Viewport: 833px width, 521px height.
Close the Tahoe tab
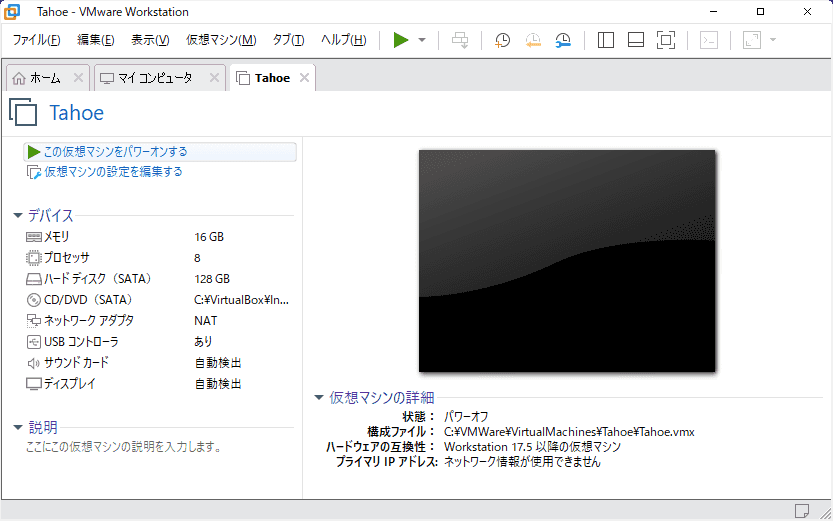(x=305, y=78)
